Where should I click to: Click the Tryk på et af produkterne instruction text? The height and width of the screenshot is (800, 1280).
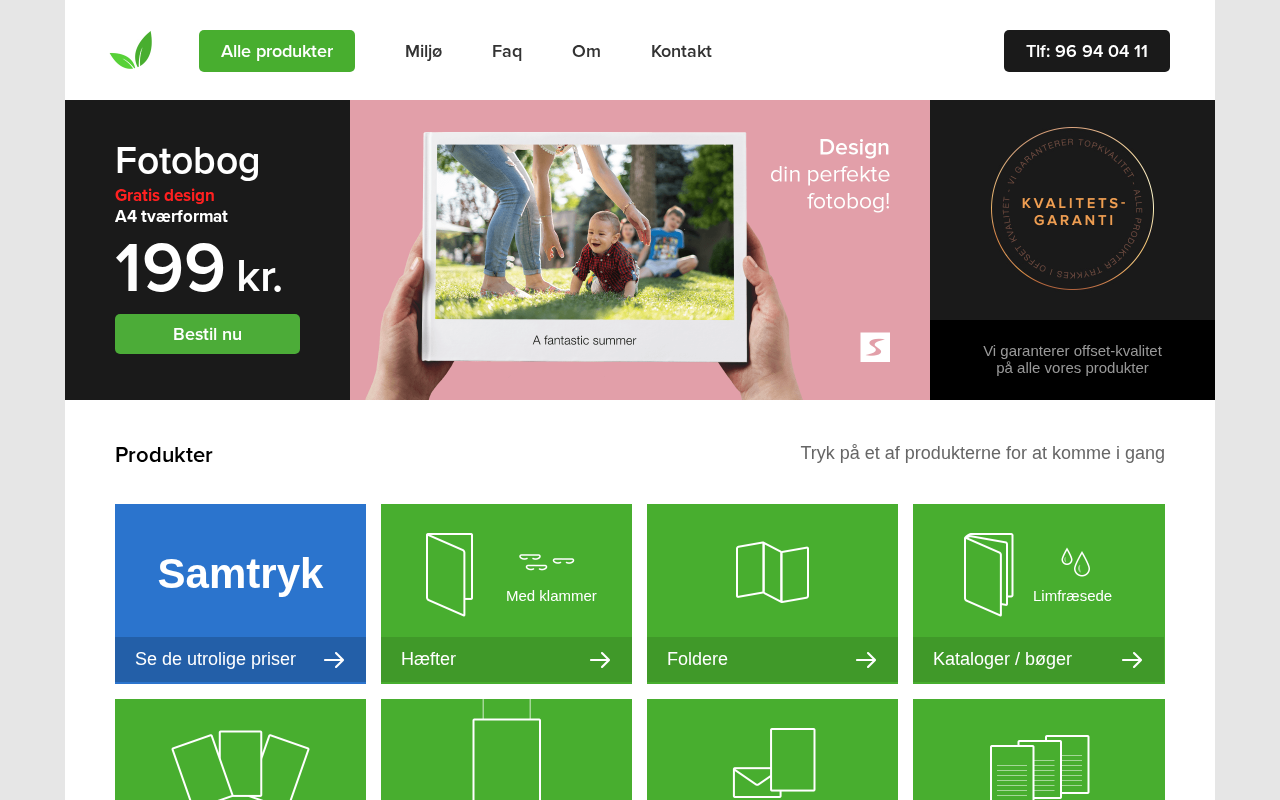(983, 453)
